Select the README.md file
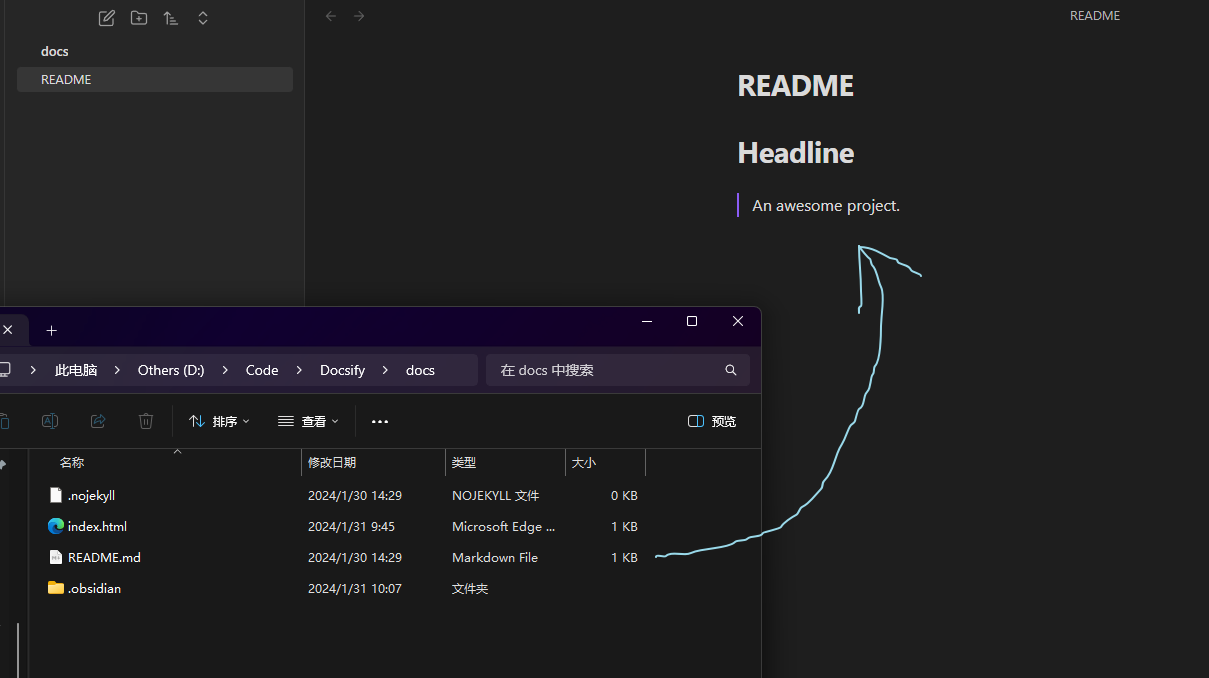Screen dimensions: 1209x678 (104, 557)
